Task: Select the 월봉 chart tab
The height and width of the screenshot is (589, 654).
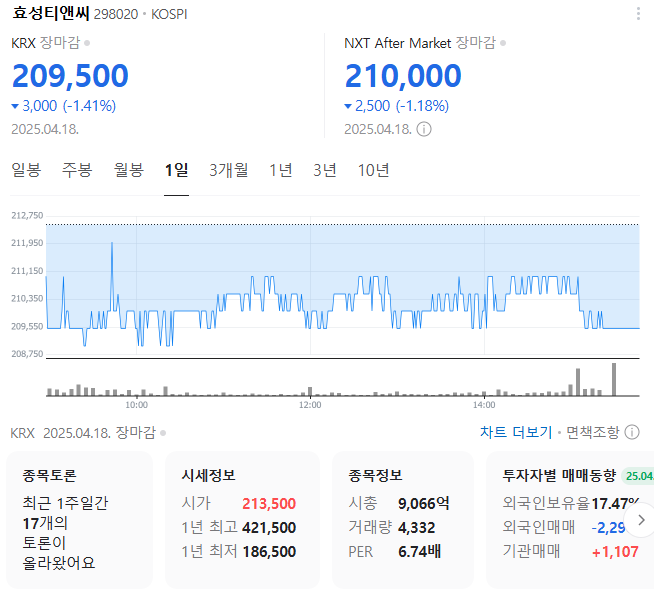Action: 129,170
